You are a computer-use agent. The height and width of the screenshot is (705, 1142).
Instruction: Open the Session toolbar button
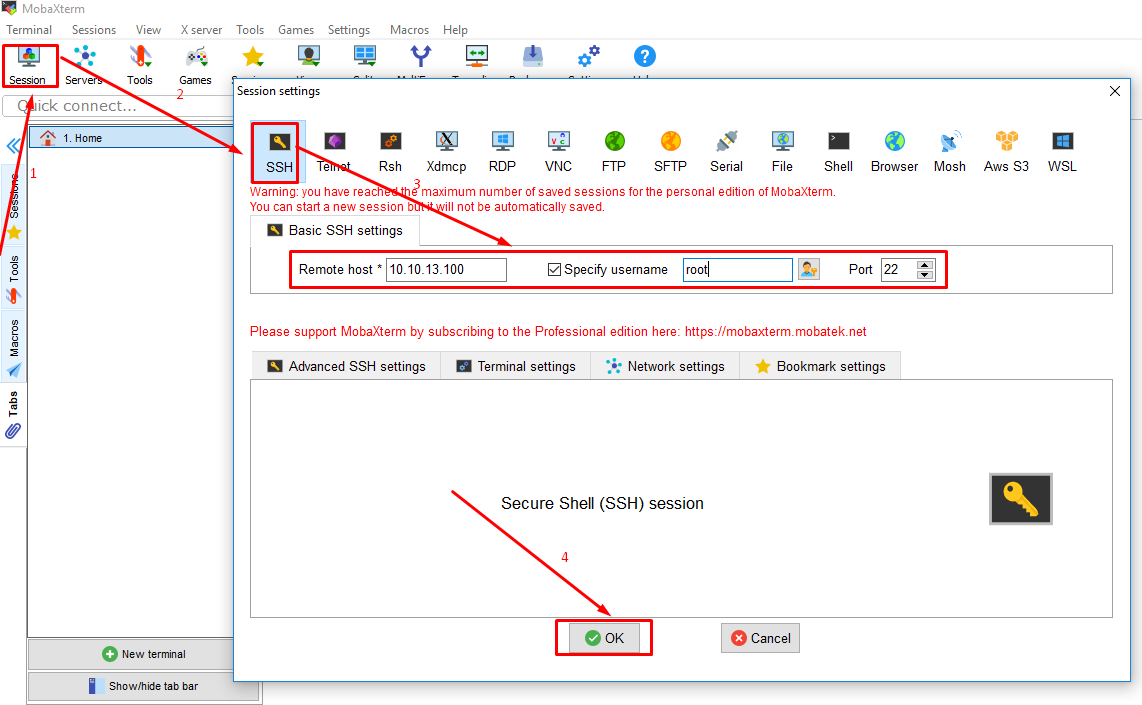28,66
